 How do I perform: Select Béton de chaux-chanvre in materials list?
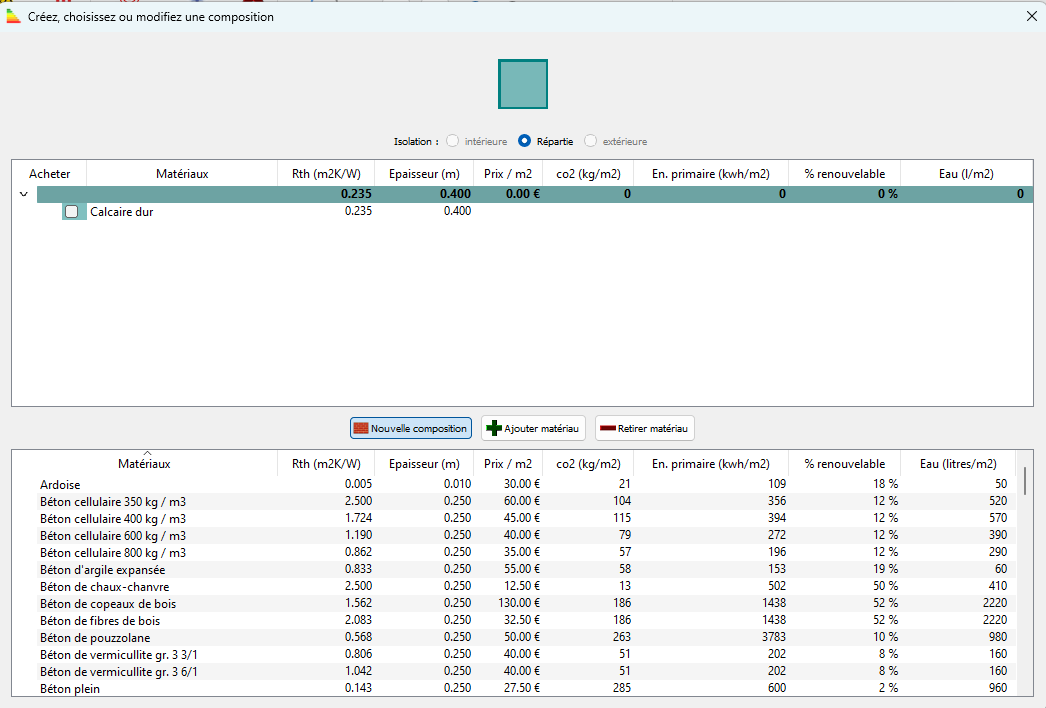(x=104, y=587)
